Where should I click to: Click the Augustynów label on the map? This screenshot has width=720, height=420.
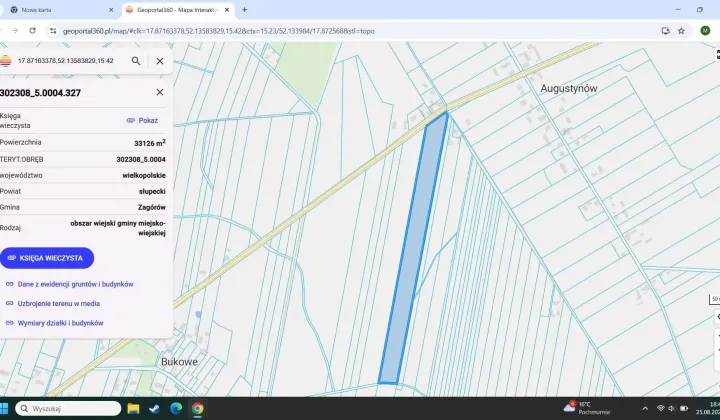[568, 88]
